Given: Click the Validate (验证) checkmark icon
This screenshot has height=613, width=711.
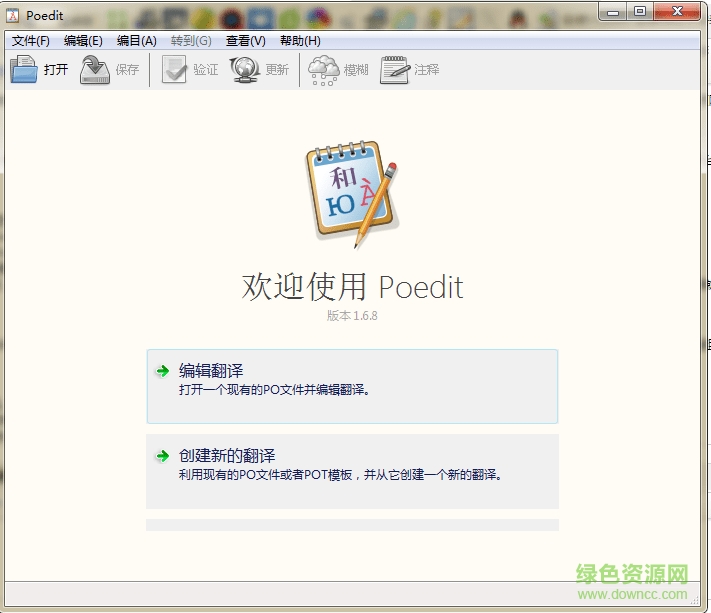Looking at the screenshot, I should 174,69.
